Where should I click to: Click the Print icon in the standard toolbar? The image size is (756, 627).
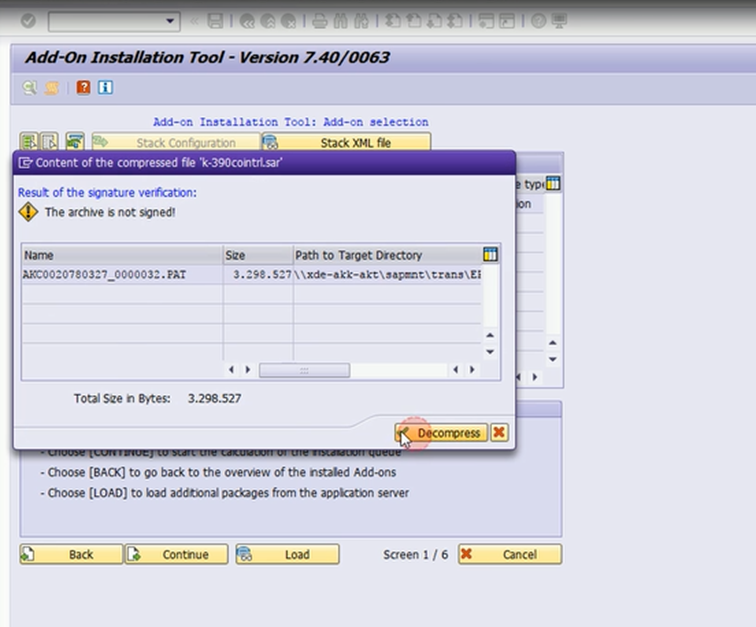coord(320,20)
